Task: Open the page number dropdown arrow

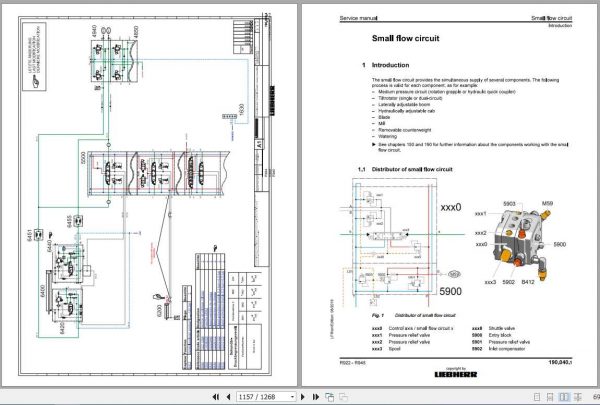Action: (x=292, y=397)
